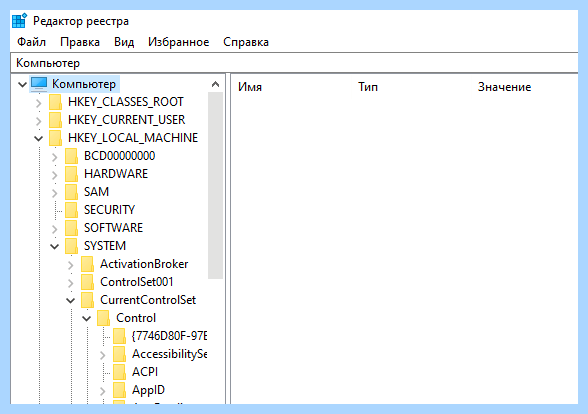Collapse HKEY_LOCAL_MACHINE node
588x414 pixels.
[x=38, y=138]
